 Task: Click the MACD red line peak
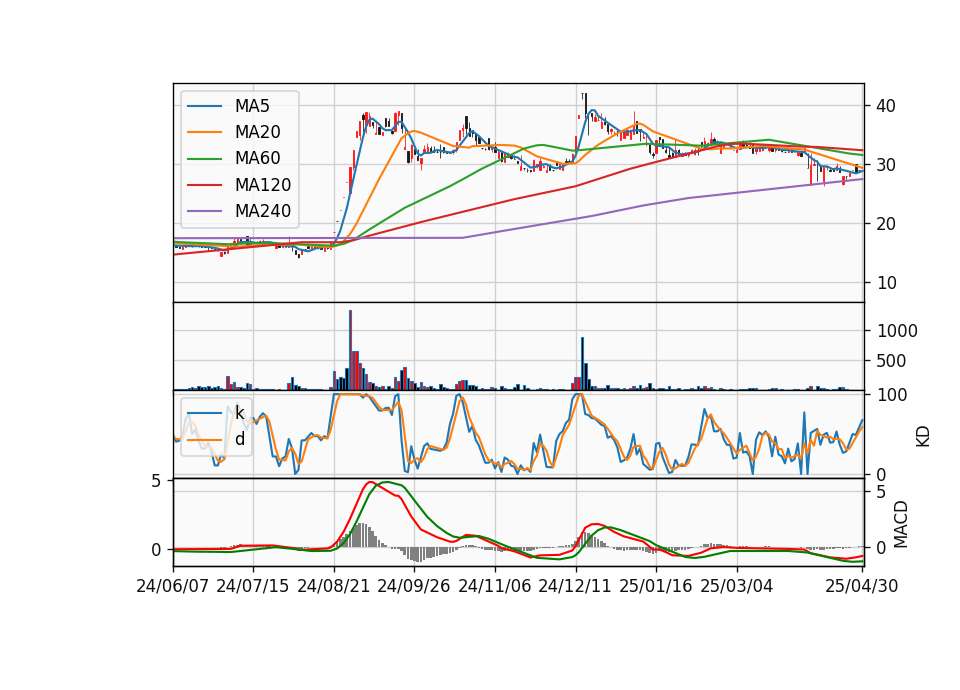370,482
